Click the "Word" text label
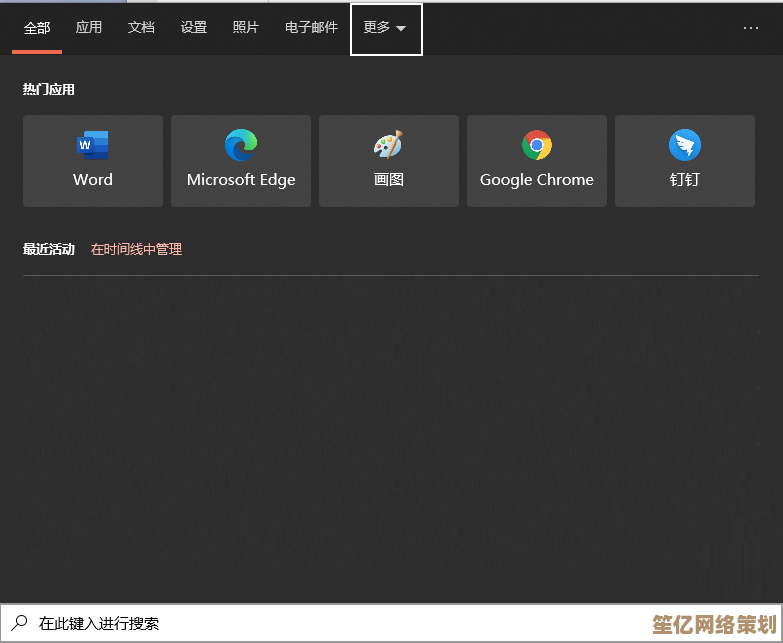783x643 pixels. pos(93,180)
